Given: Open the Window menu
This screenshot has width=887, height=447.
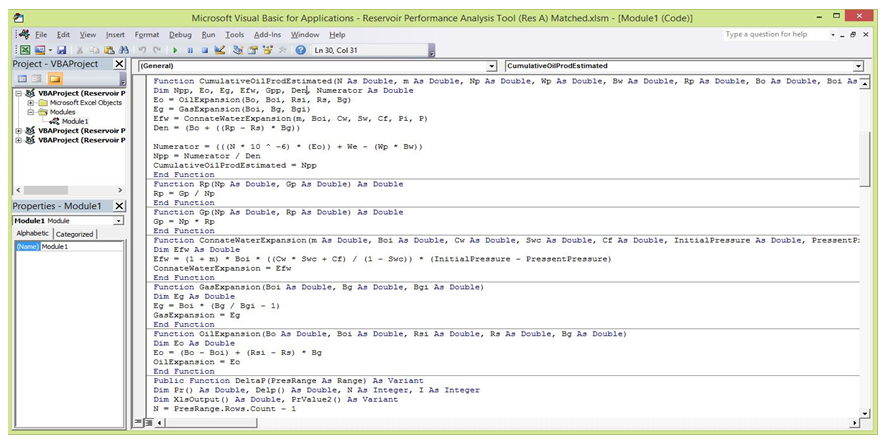Looking at the screenshot, I should (x=305, y=35).
